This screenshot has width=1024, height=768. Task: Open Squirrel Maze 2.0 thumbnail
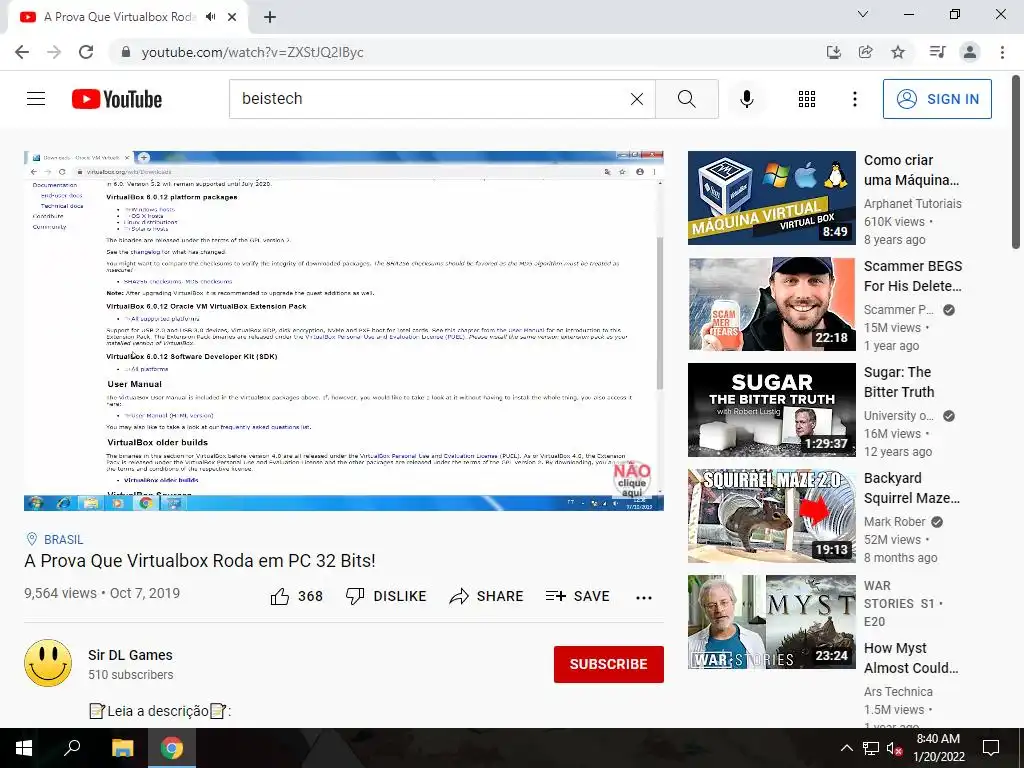(x=771, y=516)
